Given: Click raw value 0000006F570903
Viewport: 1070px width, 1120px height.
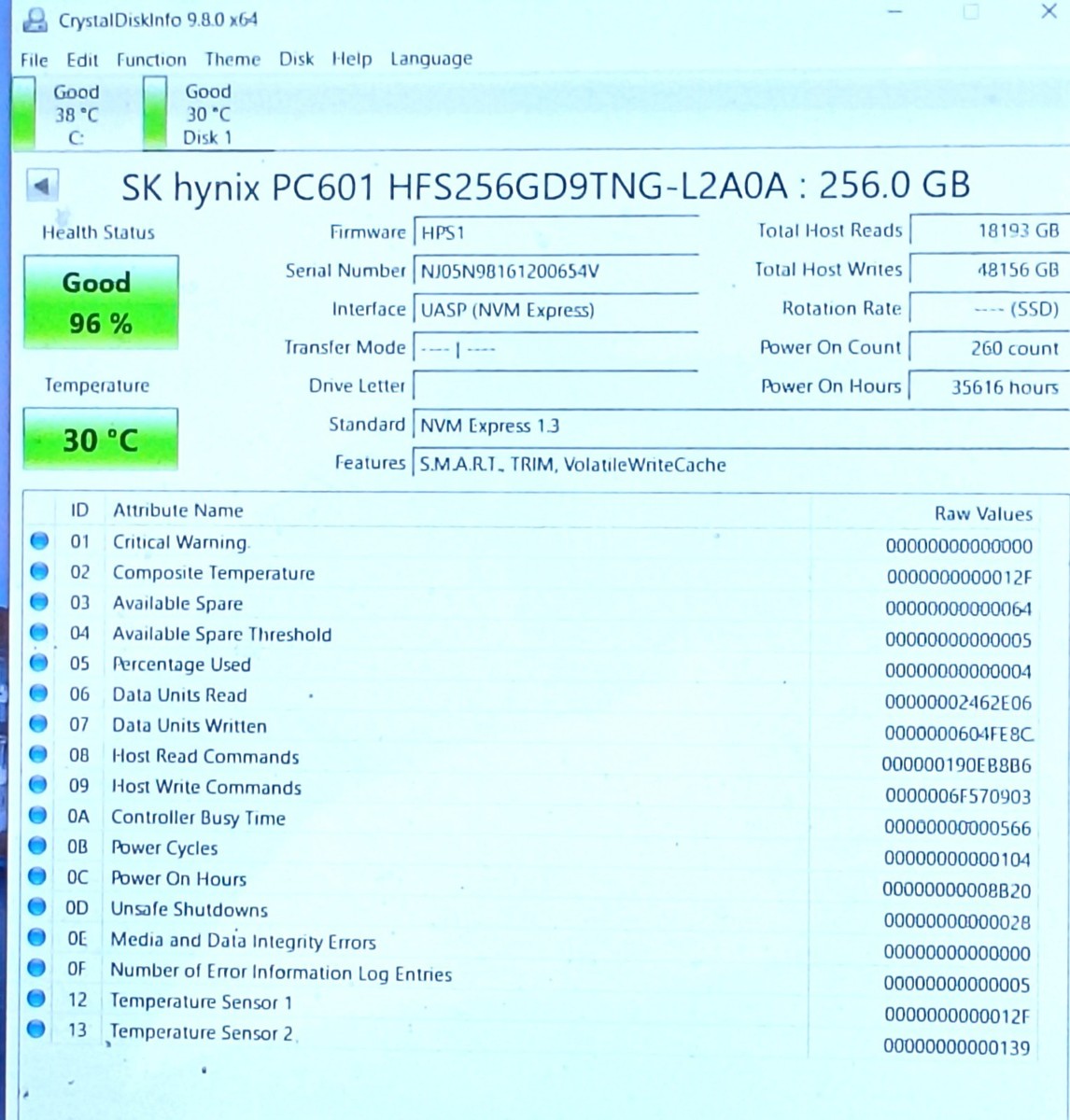Looking at the screenshot, I should click(x=958, y=796).
